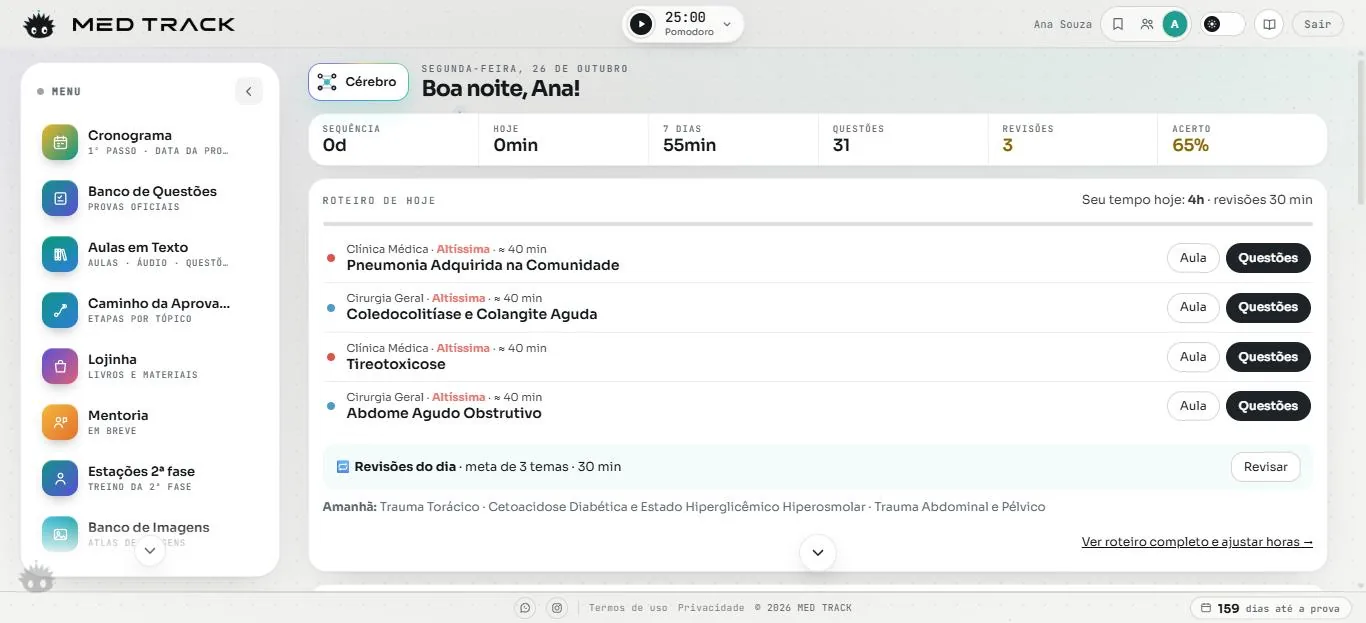The height and width of the screenshot is (623, 1366).
Task: Open Questões for Abdome Agudo Obstrutivo
Action: (1268, 406)
